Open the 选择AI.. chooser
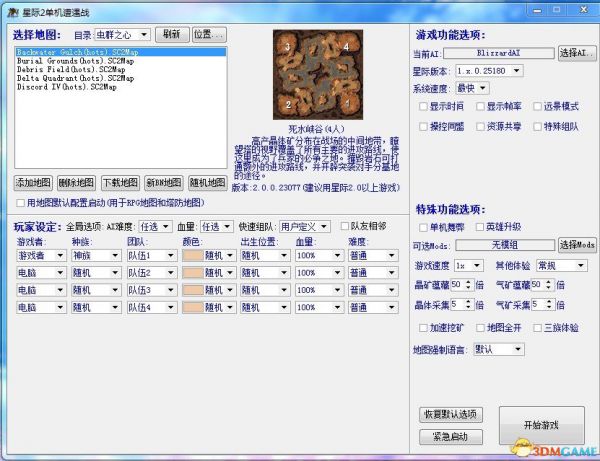The width and height of the screenshot is (600, 461). [x=574, y=52]
